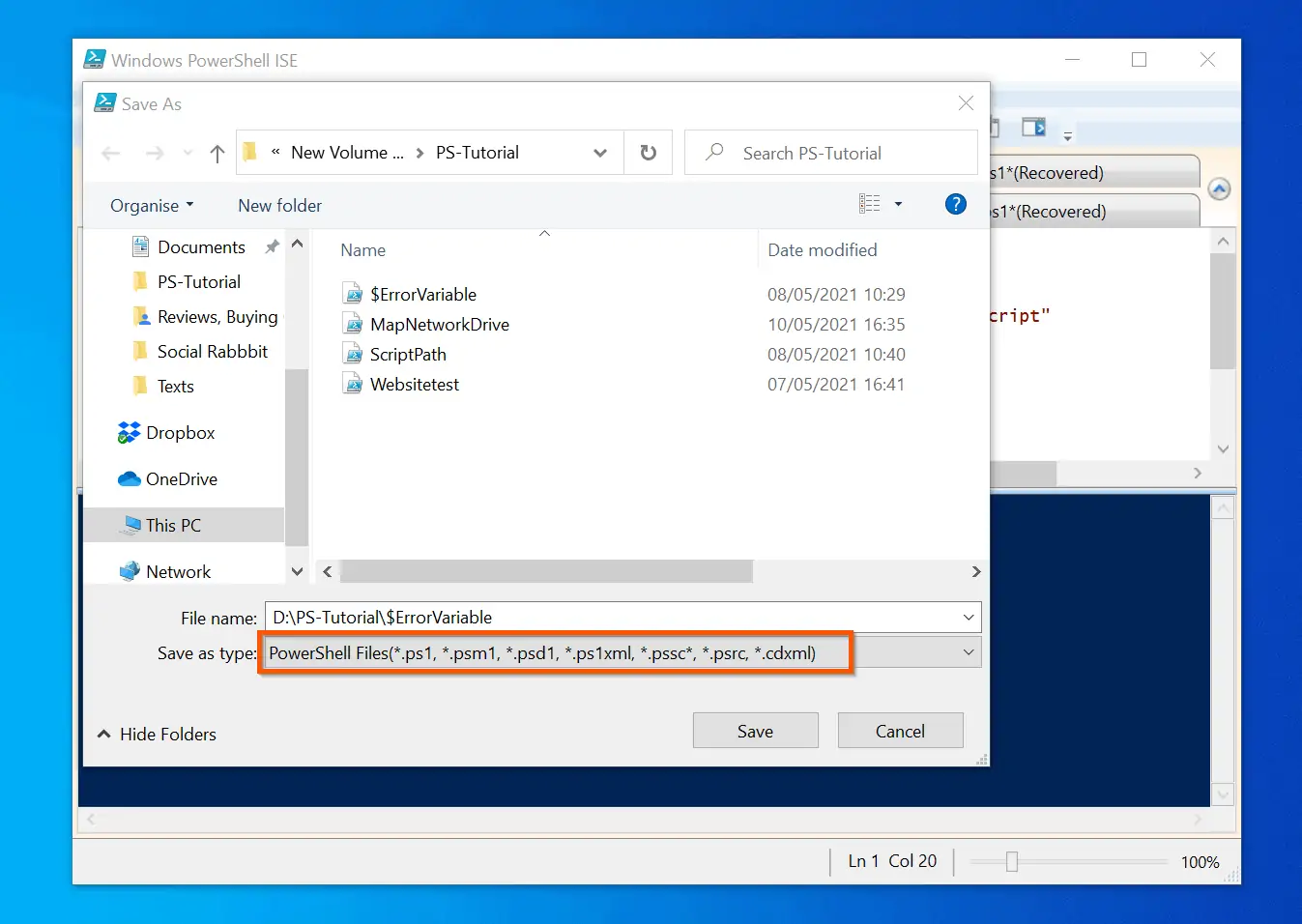Click the 10/05/2021 16:35 date cell
The width and height of the screenshot is (1302, 924).
click(836, 325)
